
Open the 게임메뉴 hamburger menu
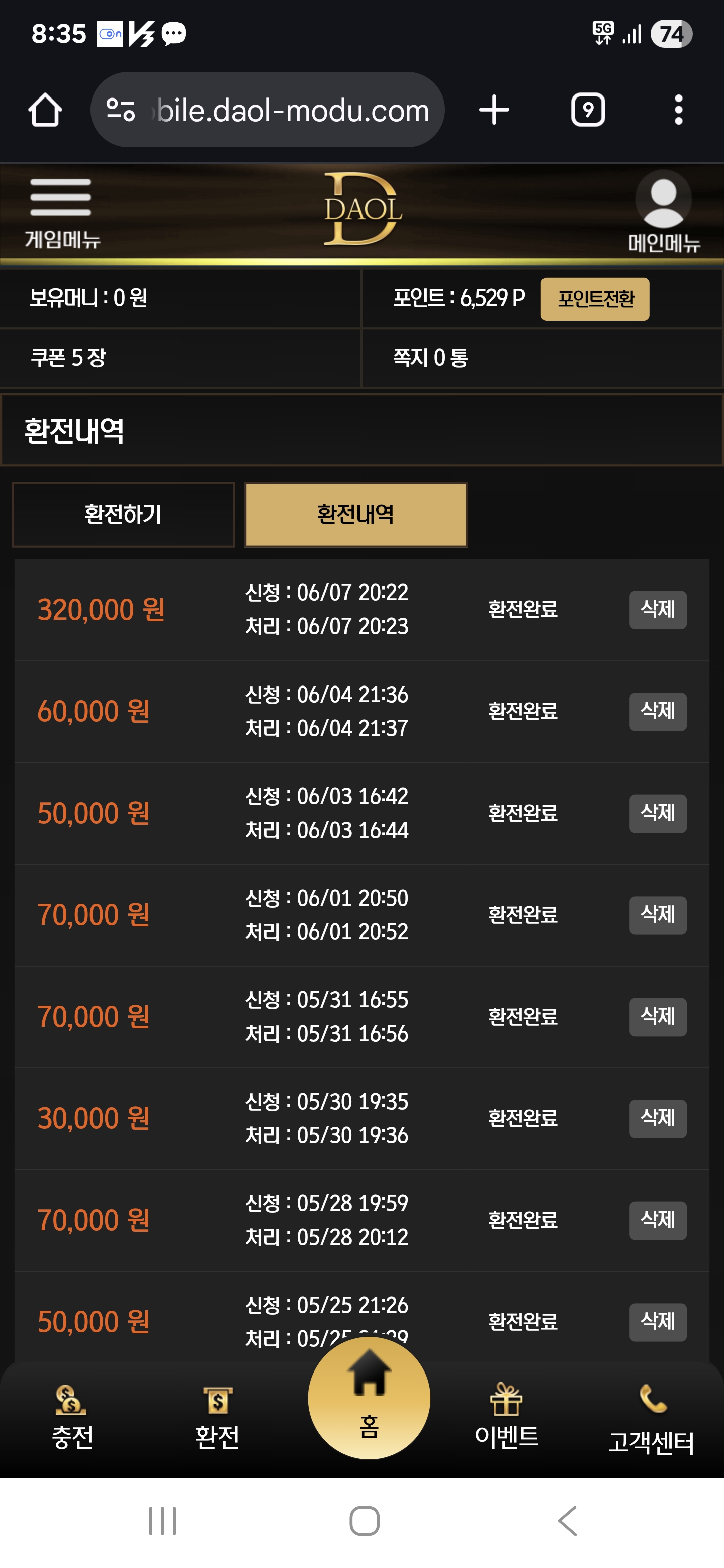[x=61, y=212]
